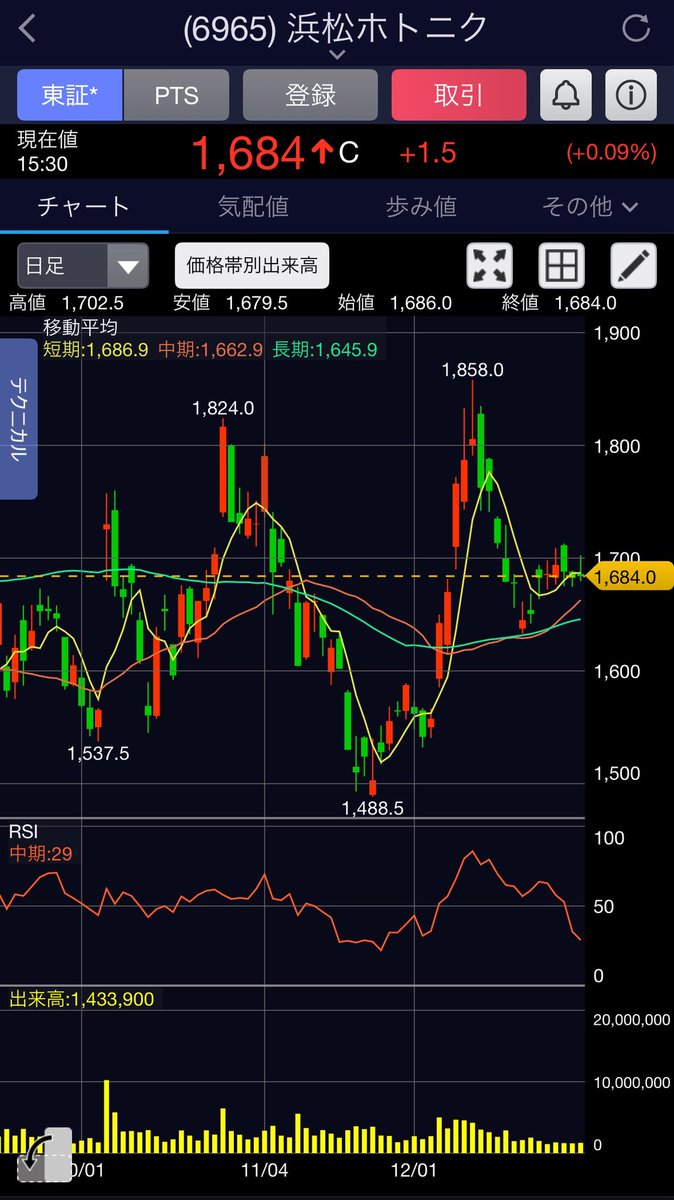The width and height of the screenshot is (674, 1200).
Task: Switch to the split grid chart layout
Action: pyautogui.click(x=562, y=266)
